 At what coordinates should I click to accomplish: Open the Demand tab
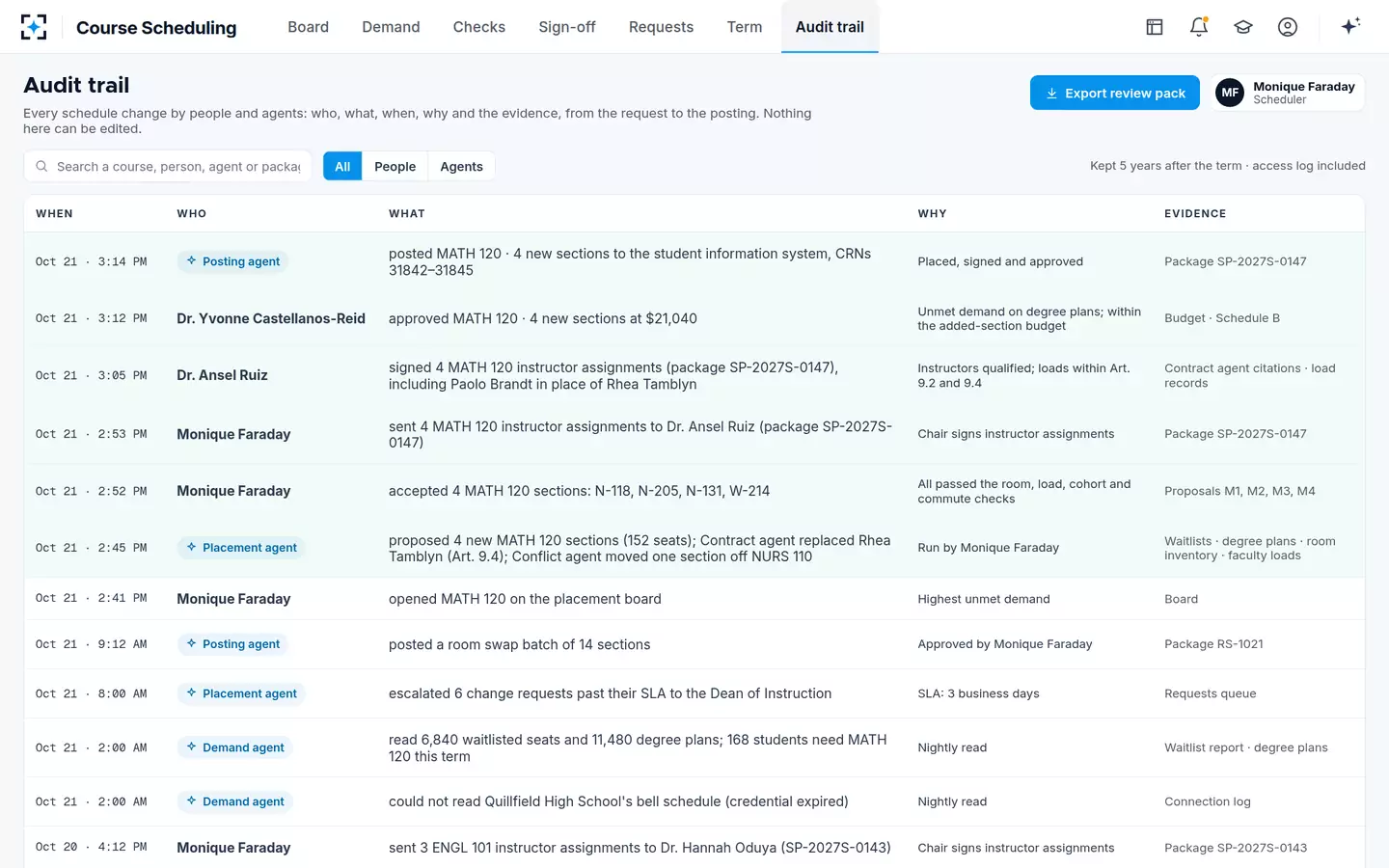391,27
